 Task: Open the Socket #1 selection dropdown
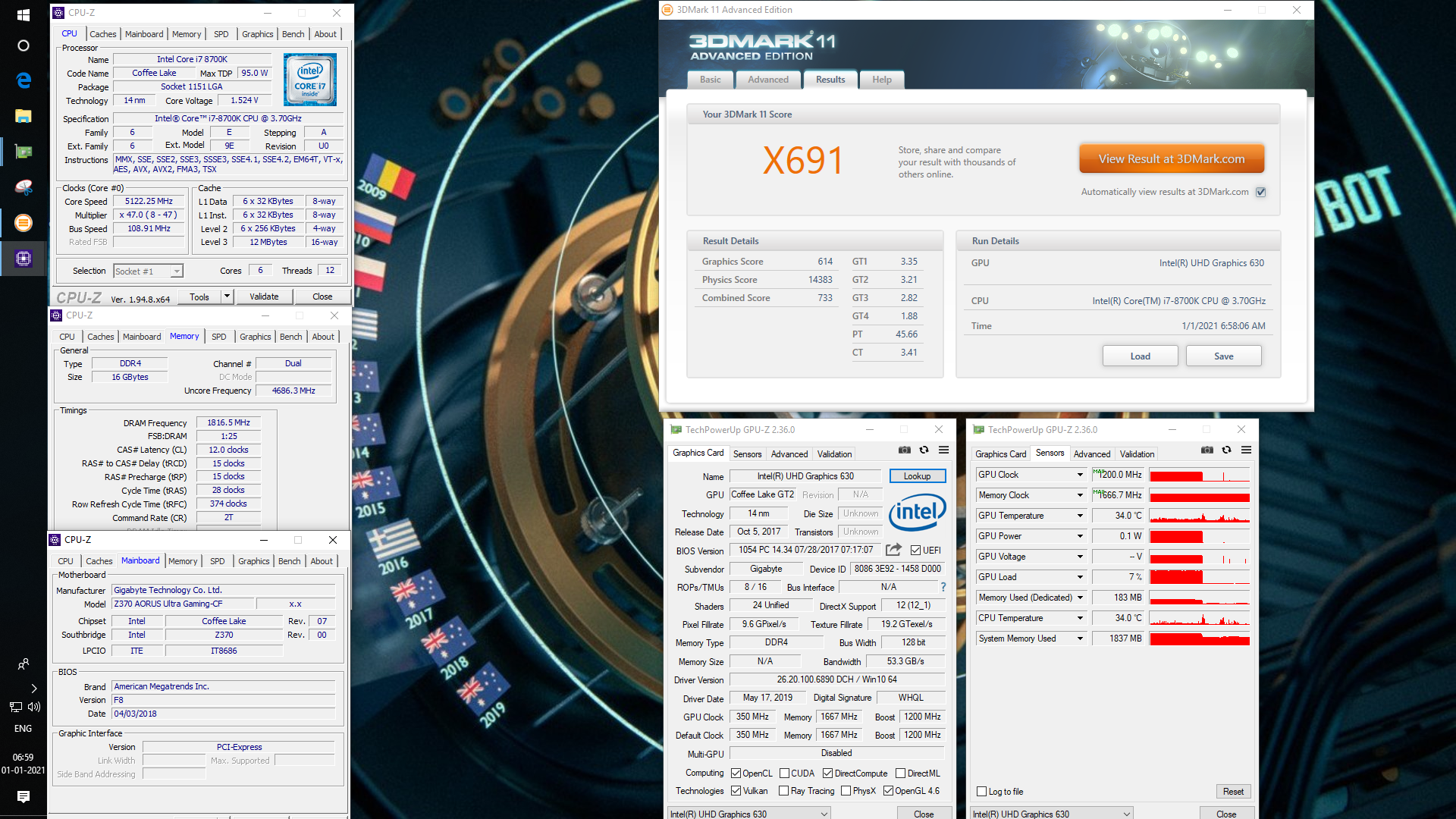click(148, 271)
